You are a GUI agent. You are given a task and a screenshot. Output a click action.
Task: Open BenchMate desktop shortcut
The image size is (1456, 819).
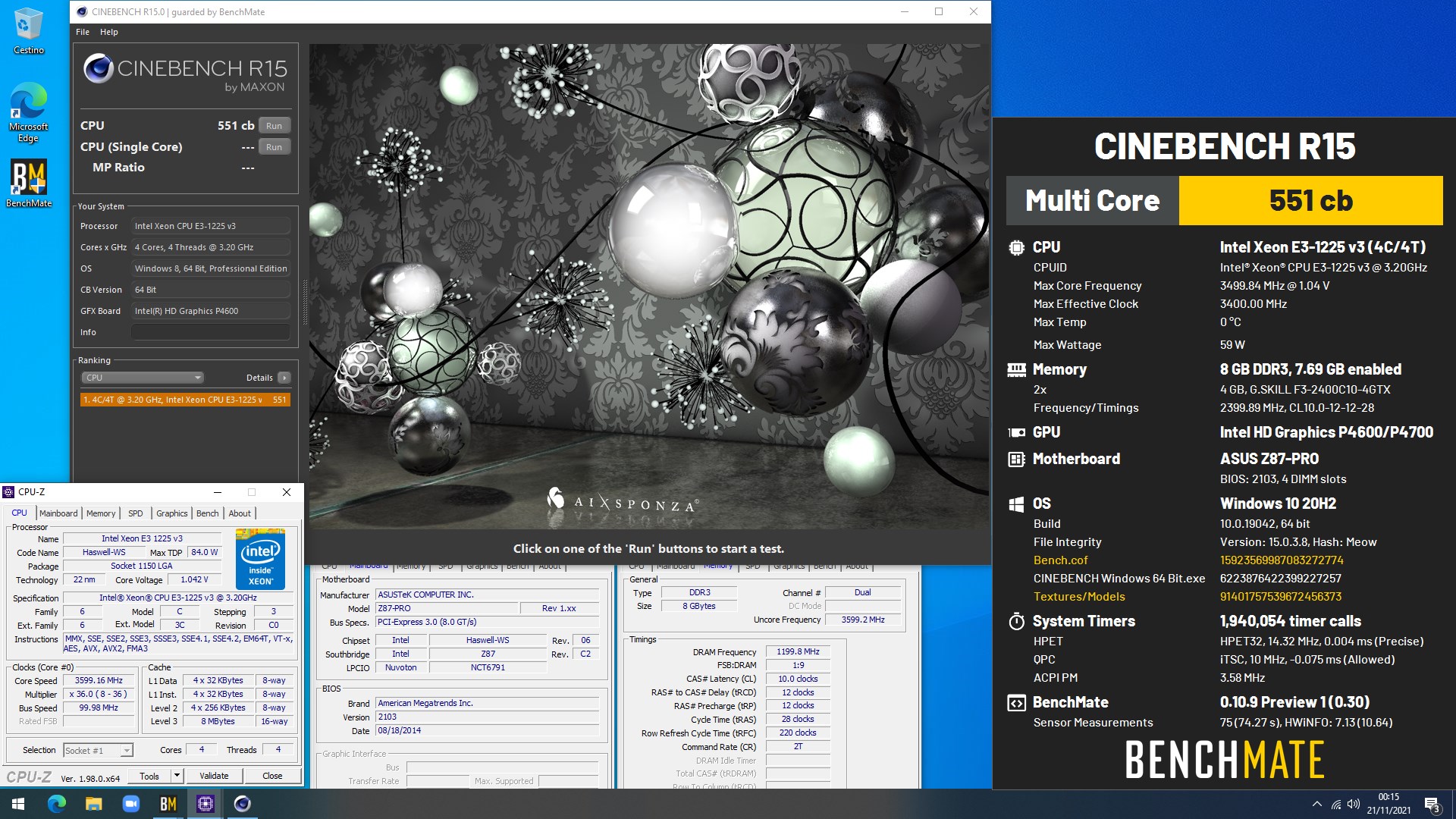coord(28,183)
